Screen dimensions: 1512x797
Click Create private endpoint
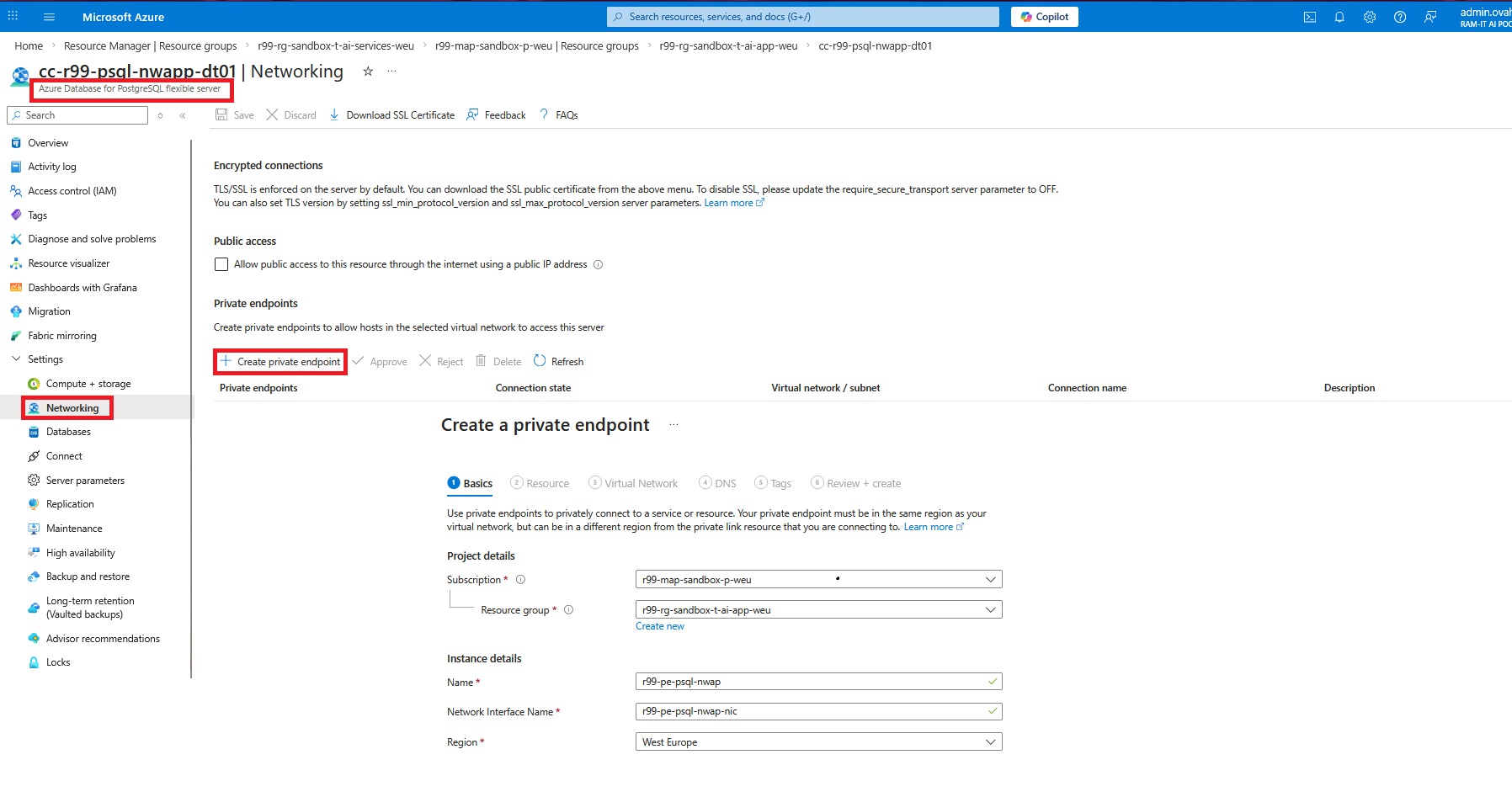tap(280, 361)
